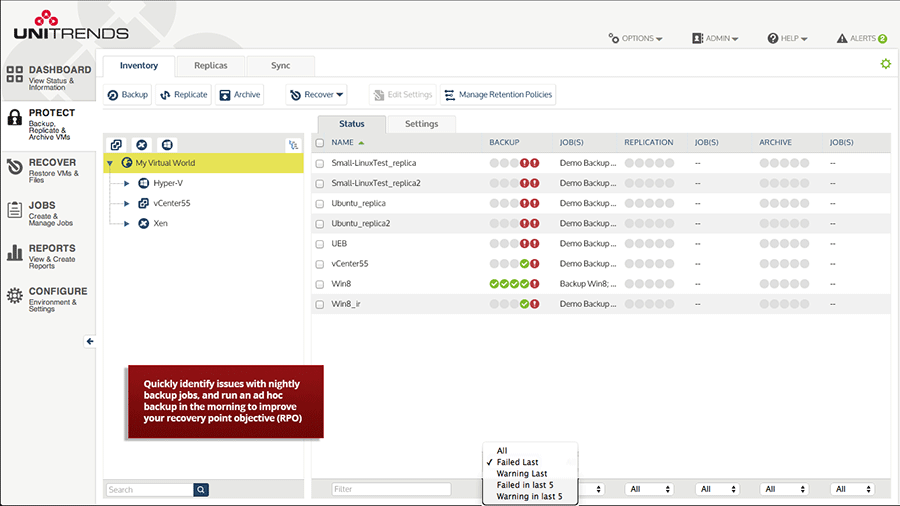The image size is (900, 506).
Task: Sort by the BACKUP column header
Action: coord(504,142)
